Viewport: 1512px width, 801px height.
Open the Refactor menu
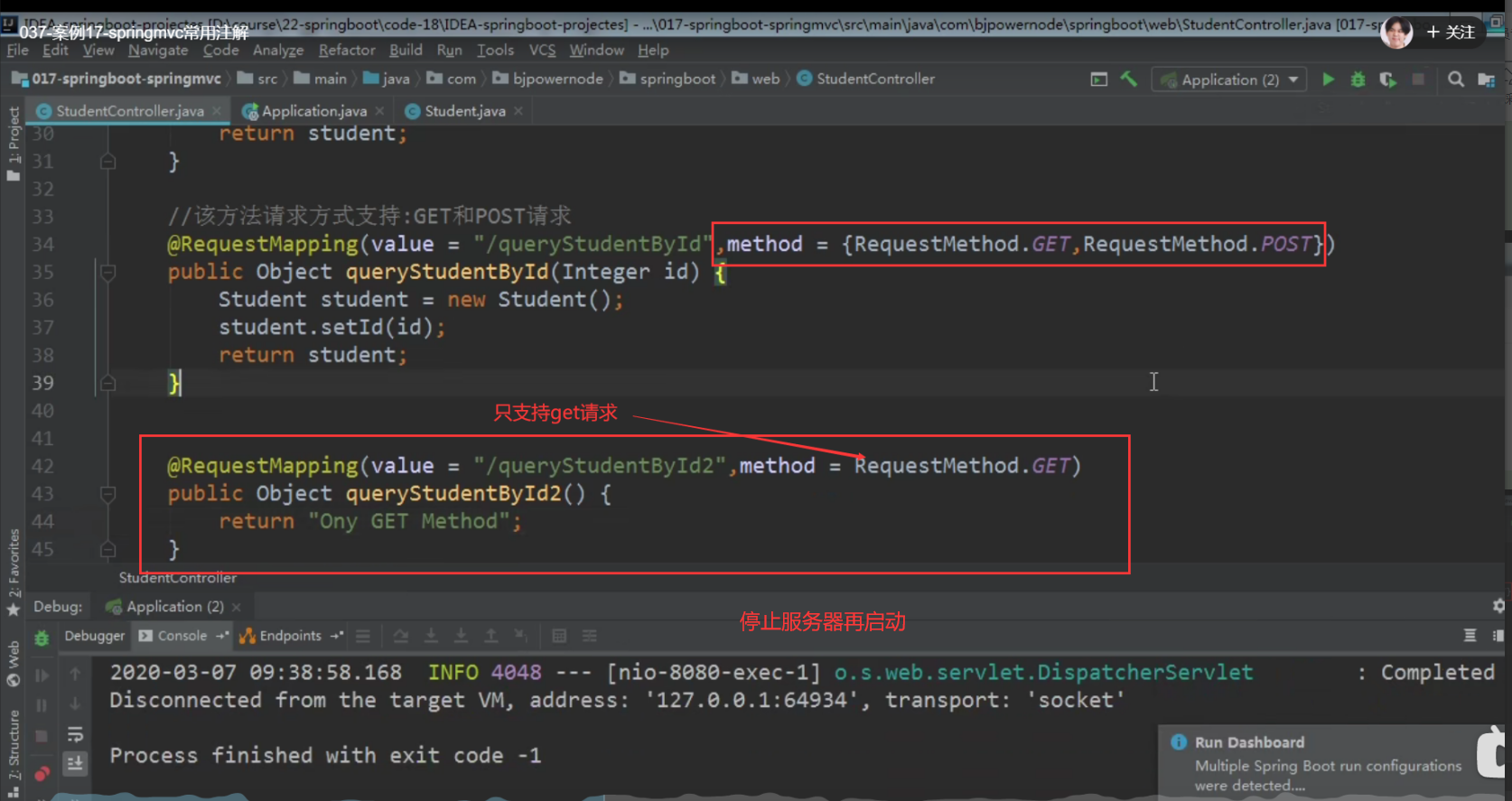click(347, 51)
